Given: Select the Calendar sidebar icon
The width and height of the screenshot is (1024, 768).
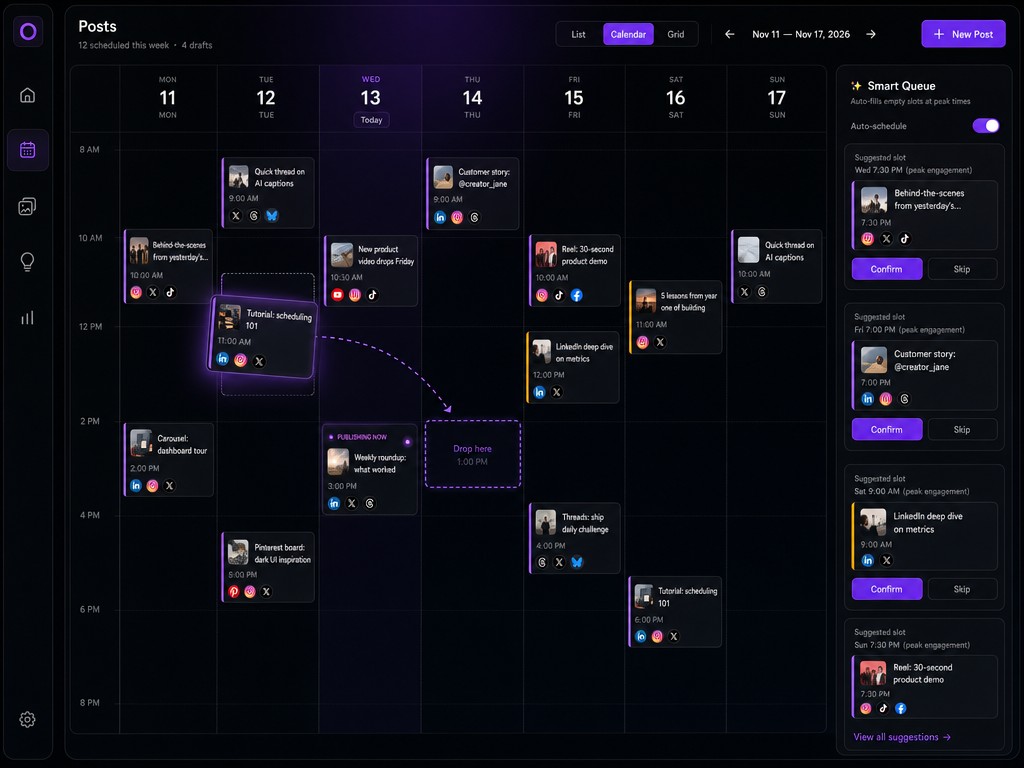Looking at the screenshot, I should (x=27, y=150).
